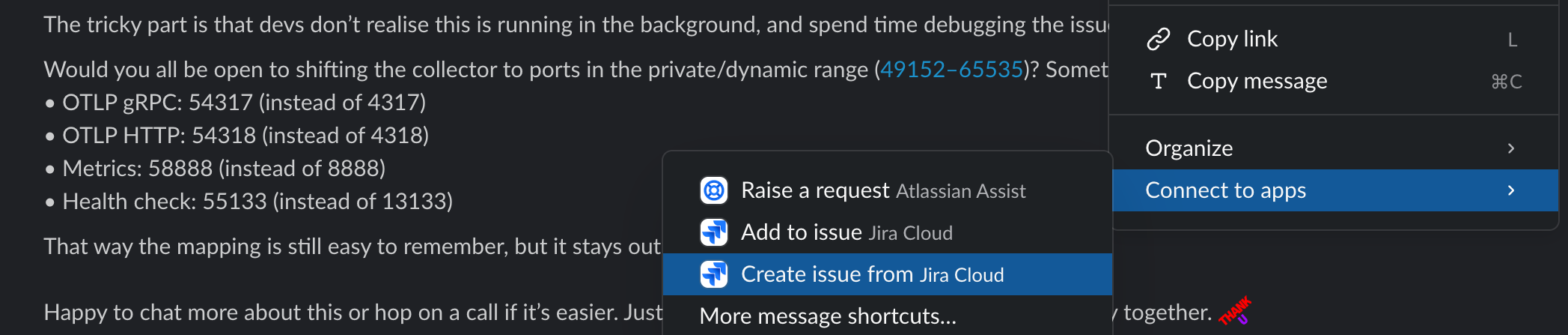The width and height of the screenshot is (1568, 335).
Task: Click the Jira icon beside Create issue
Action: (713, 274)
